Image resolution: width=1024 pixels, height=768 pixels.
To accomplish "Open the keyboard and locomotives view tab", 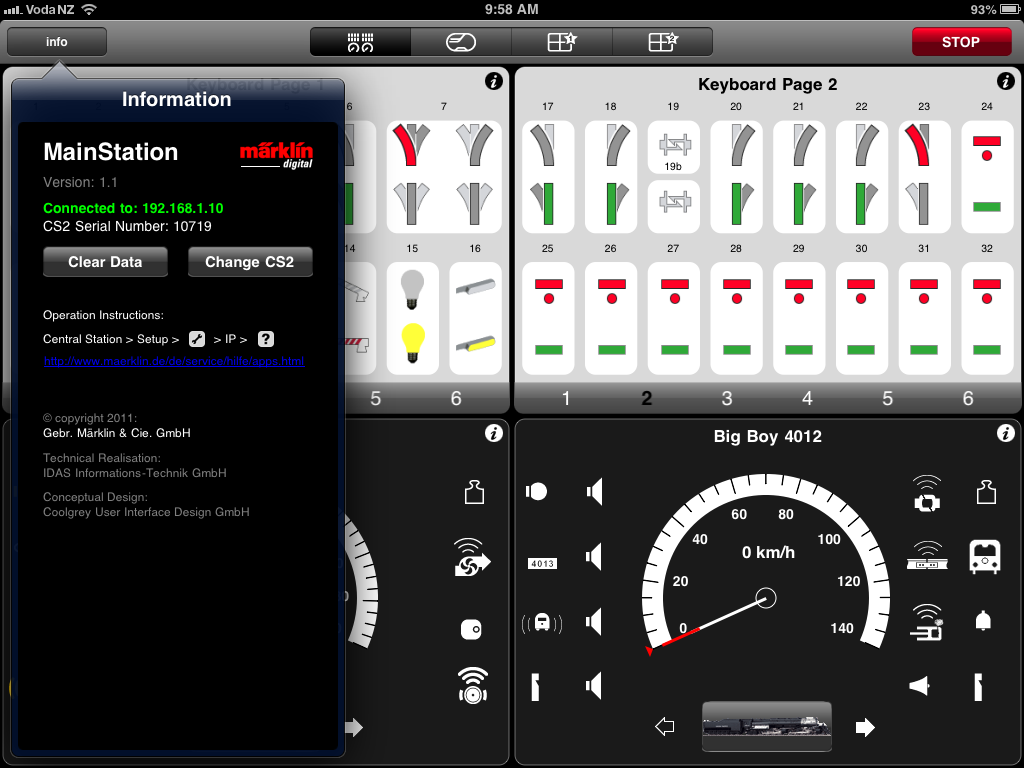I will (x=360, y=42).
